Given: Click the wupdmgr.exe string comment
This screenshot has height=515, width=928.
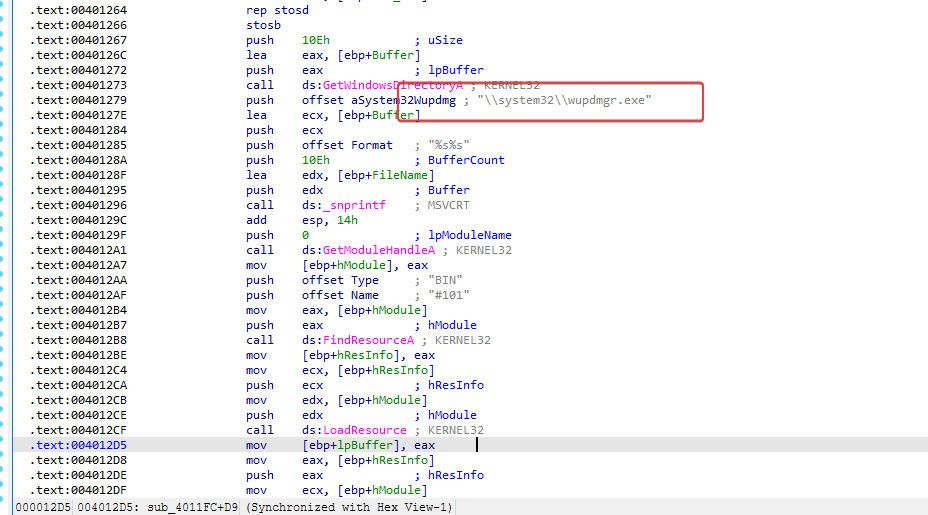Looking at the screenshot, I should (x=564, y=100).
